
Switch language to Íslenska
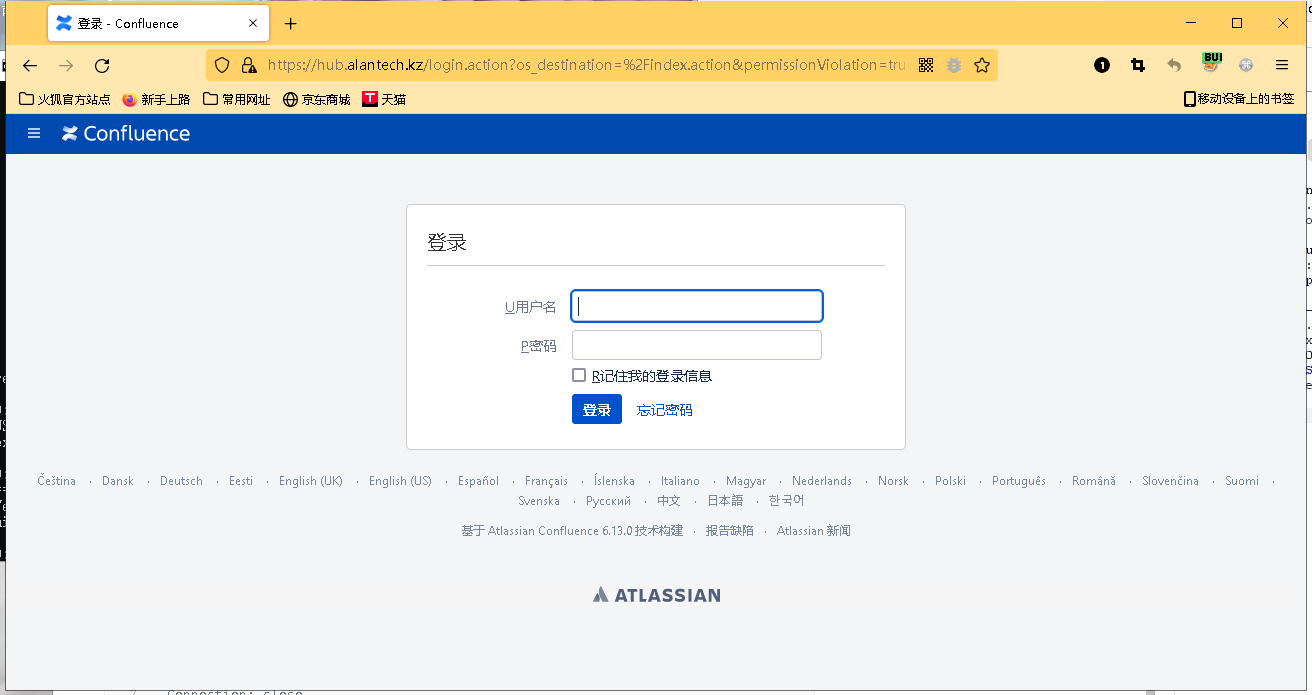(x=614, y=481)
